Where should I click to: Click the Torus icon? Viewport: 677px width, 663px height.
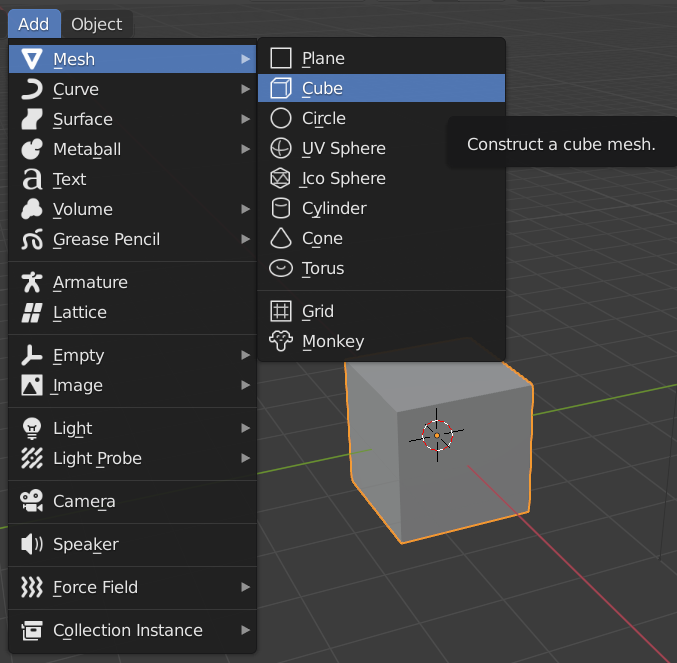281,268
